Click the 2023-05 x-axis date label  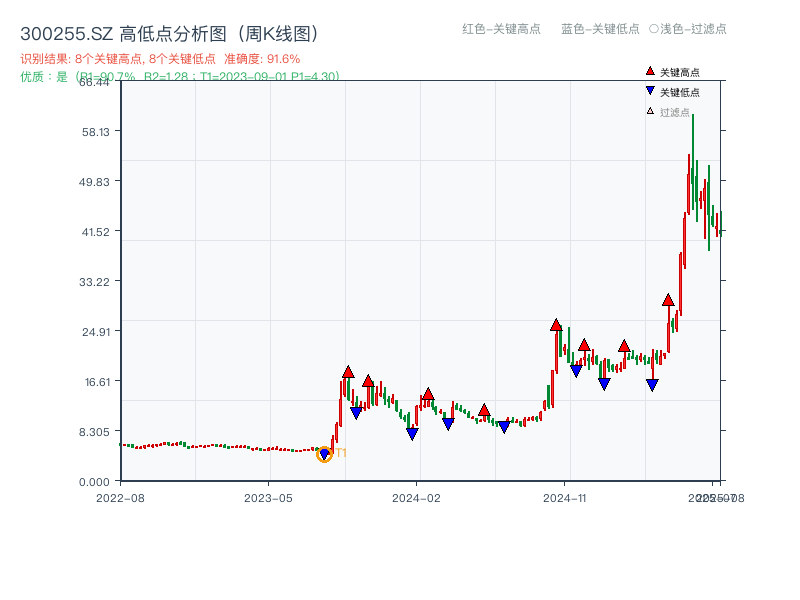(268, 498)
